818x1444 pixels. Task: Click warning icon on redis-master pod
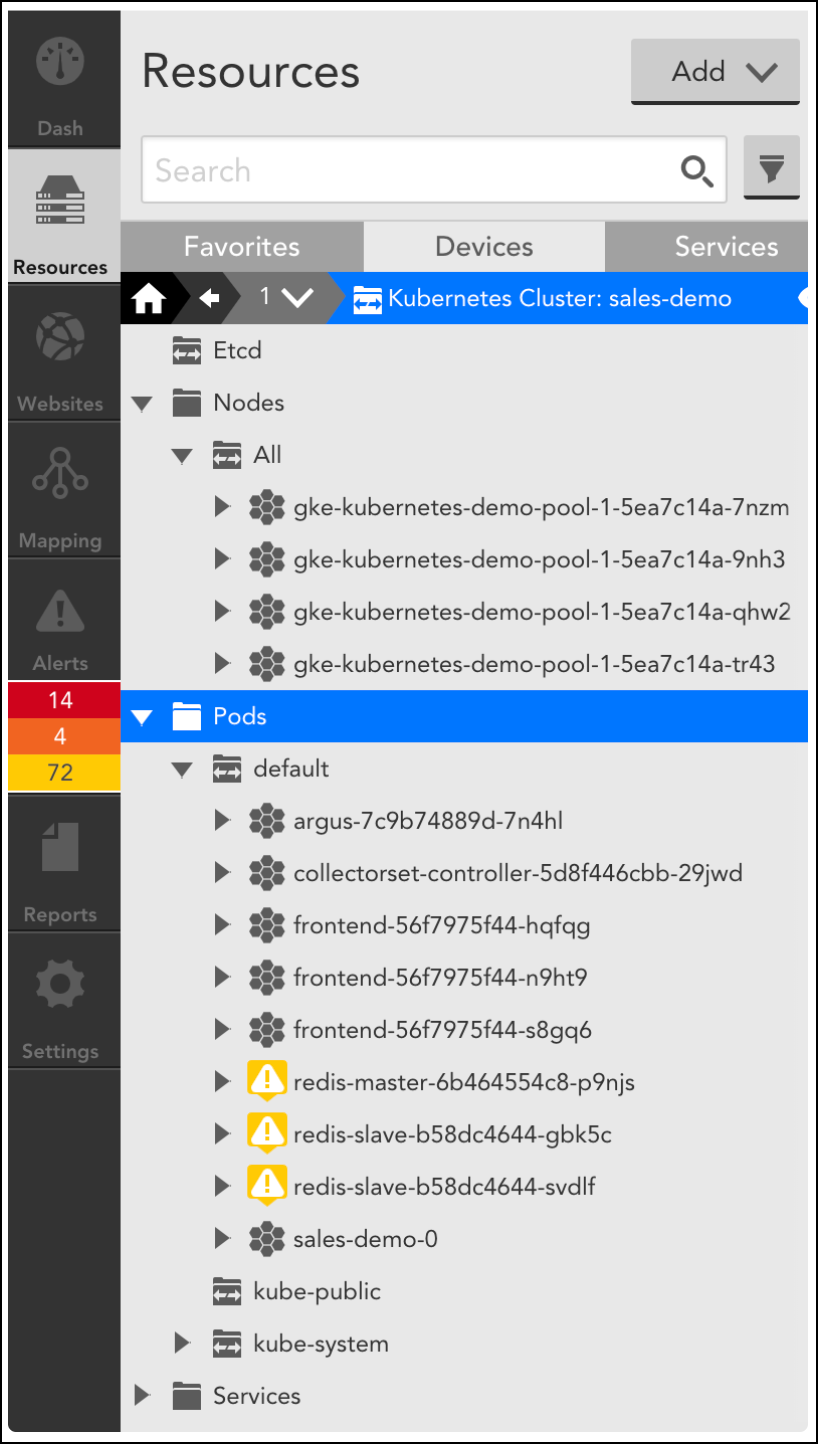pos(267,1080)
